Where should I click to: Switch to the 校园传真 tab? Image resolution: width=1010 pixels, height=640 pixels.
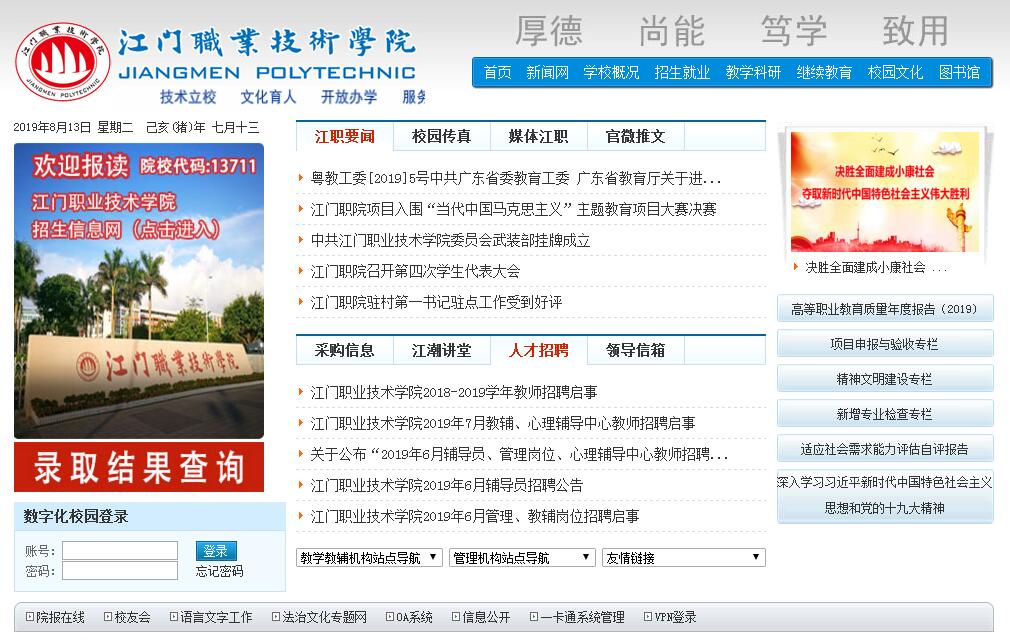[x=441, y=137]
